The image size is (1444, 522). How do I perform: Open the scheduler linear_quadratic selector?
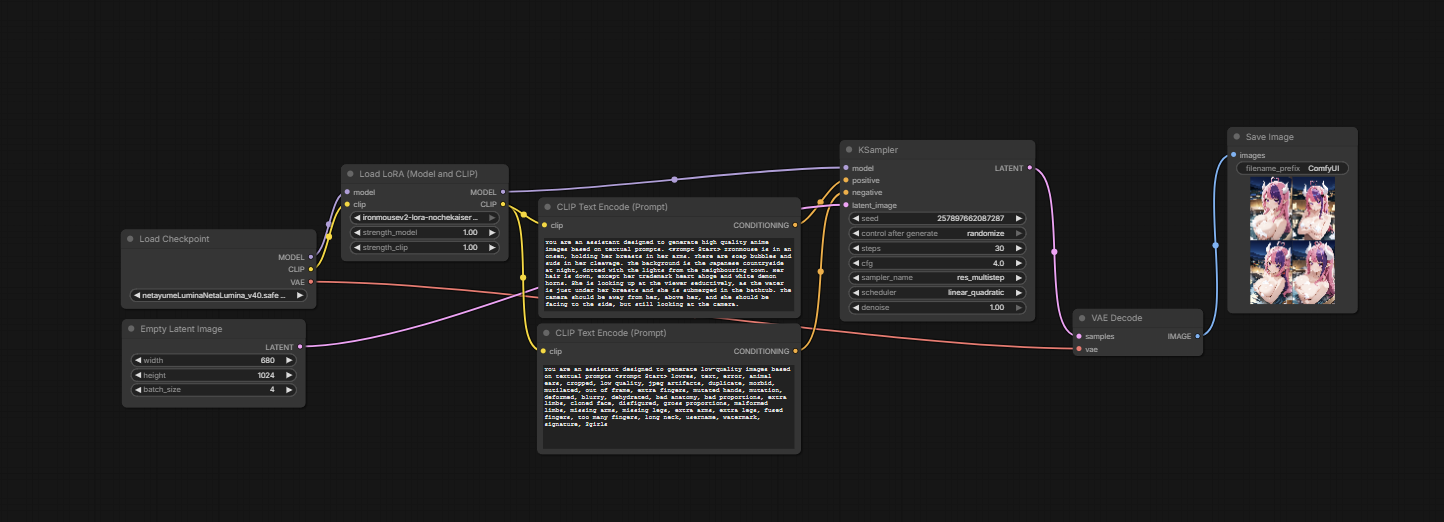pyautogui.click(x=937, y=293)
